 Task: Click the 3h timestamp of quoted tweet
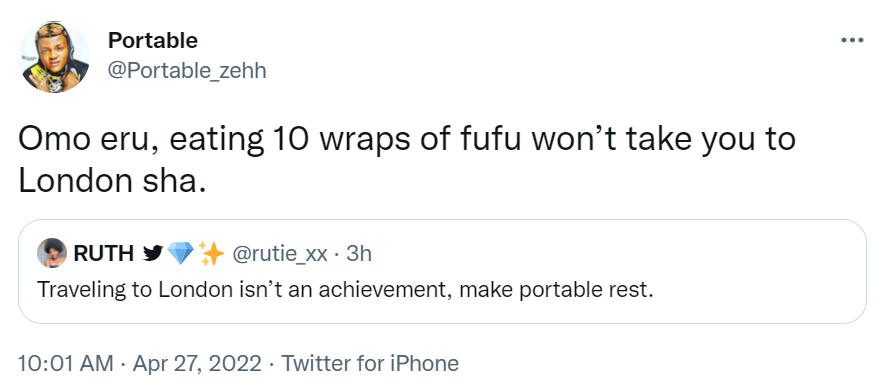pyautogui.click(x=359, y=254)
